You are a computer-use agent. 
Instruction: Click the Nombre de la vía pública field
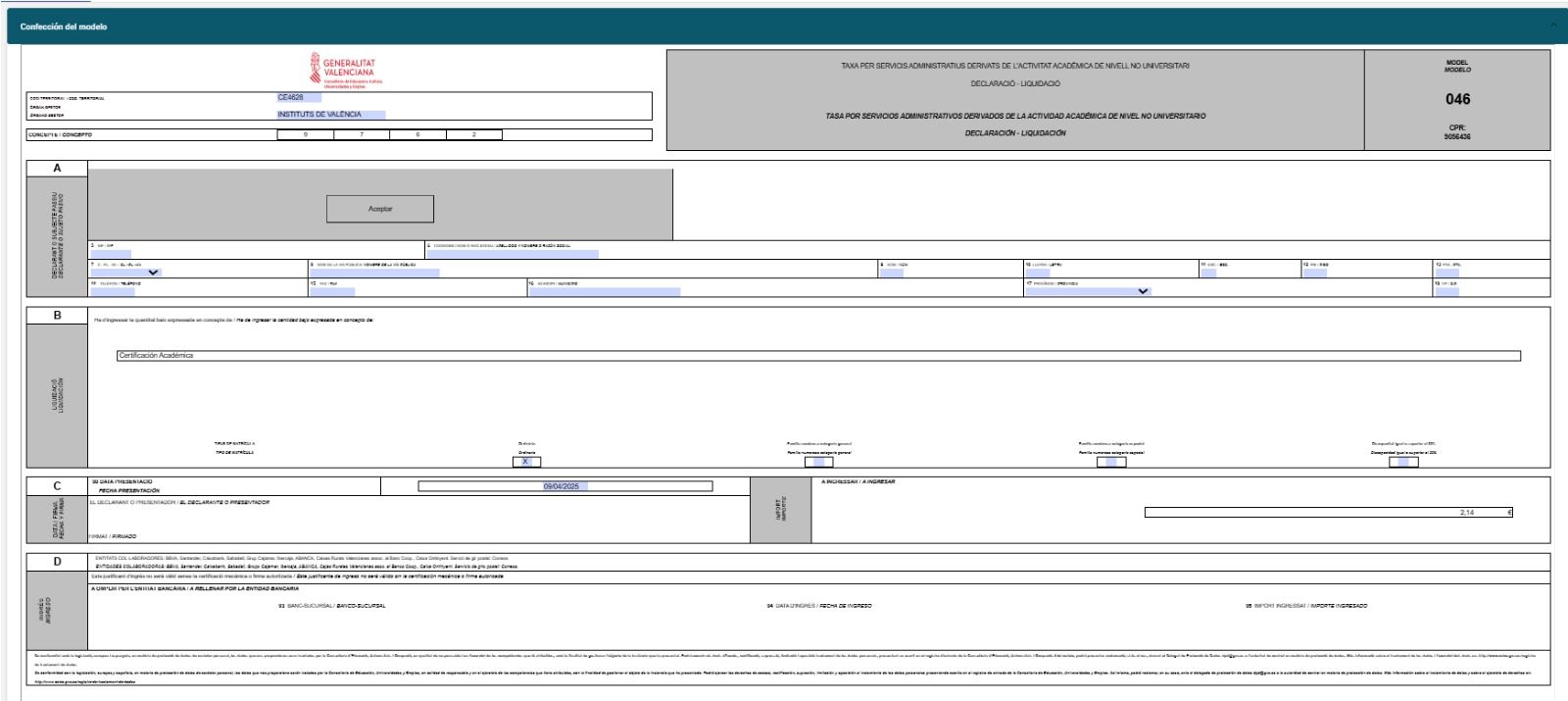tap(374, 273)
